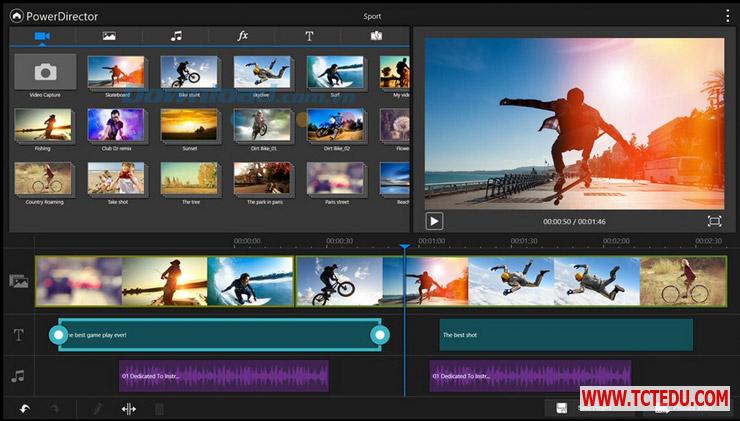Image resolution: width=740 pixels, height=421 pixels.
Task: Select the Take shot library clip
Action: [x=116, y=178]
